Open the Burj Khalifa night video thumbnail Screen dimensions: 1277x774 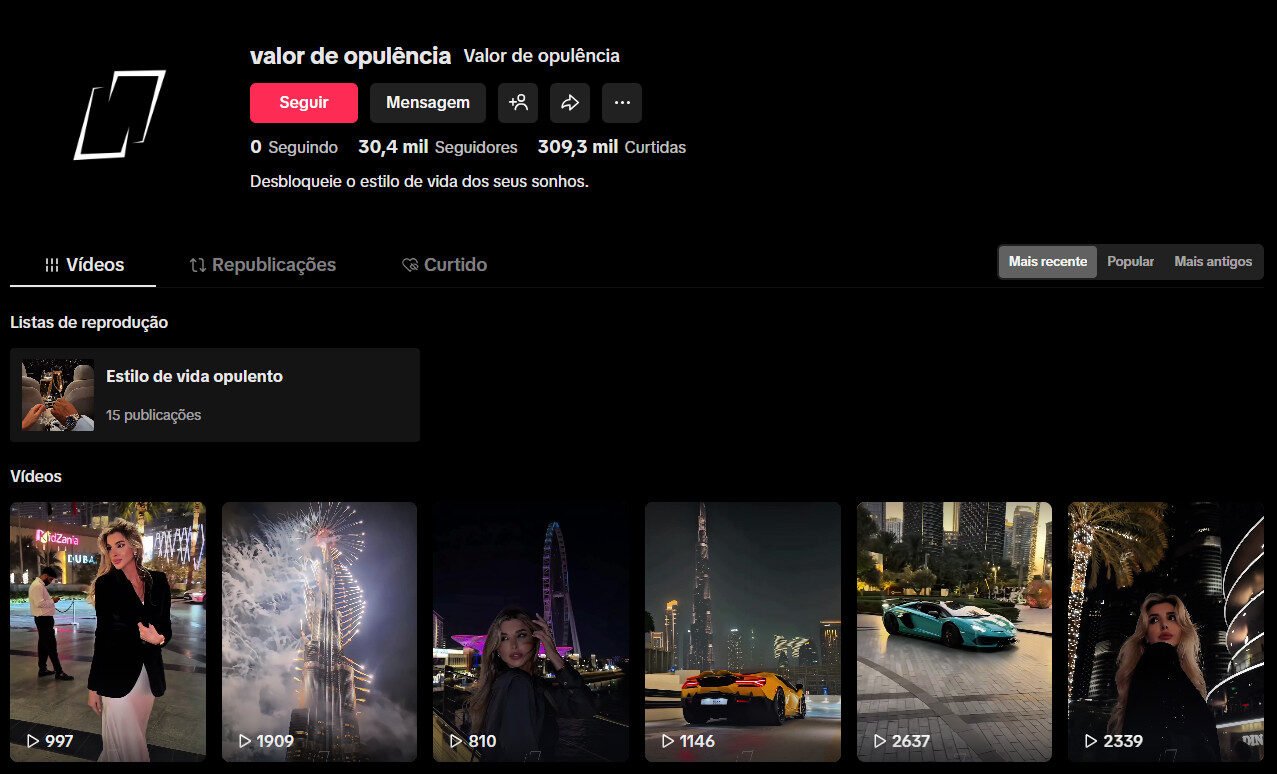click(x=742, y=630)
